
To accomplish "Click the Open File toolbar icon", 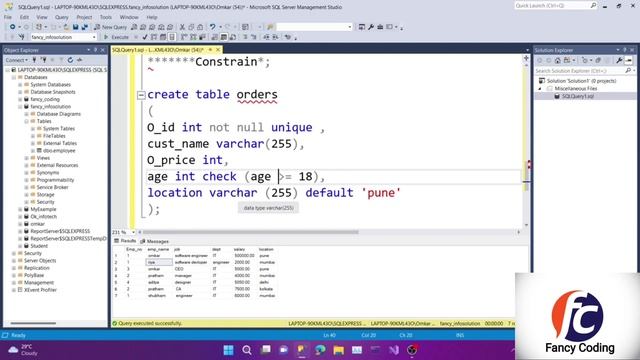I will pos(66,27).
